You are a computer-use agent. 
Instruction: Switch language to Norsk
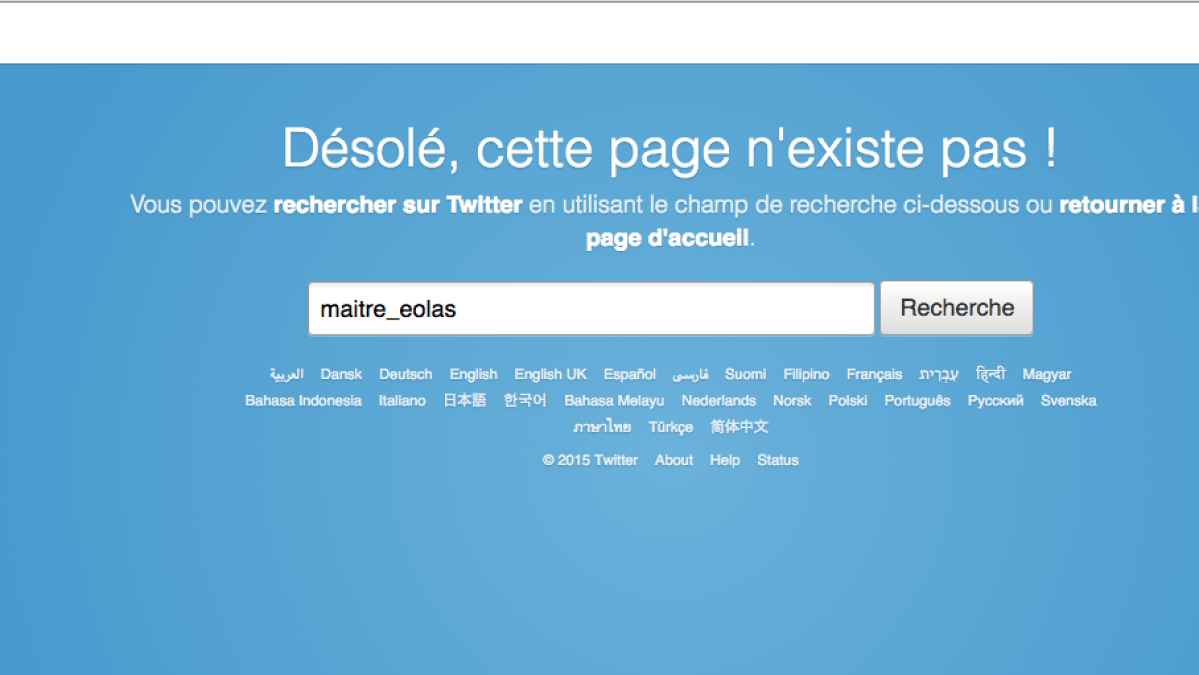click(x=792, y=401)
